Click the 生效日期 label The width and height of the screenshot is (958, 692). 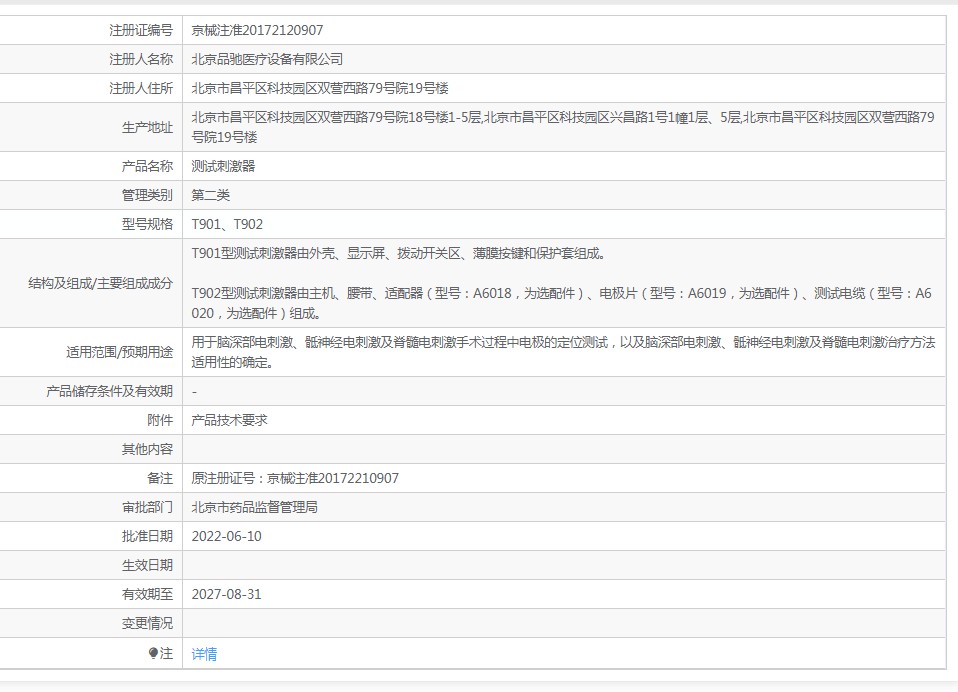[x=147, y=566]
